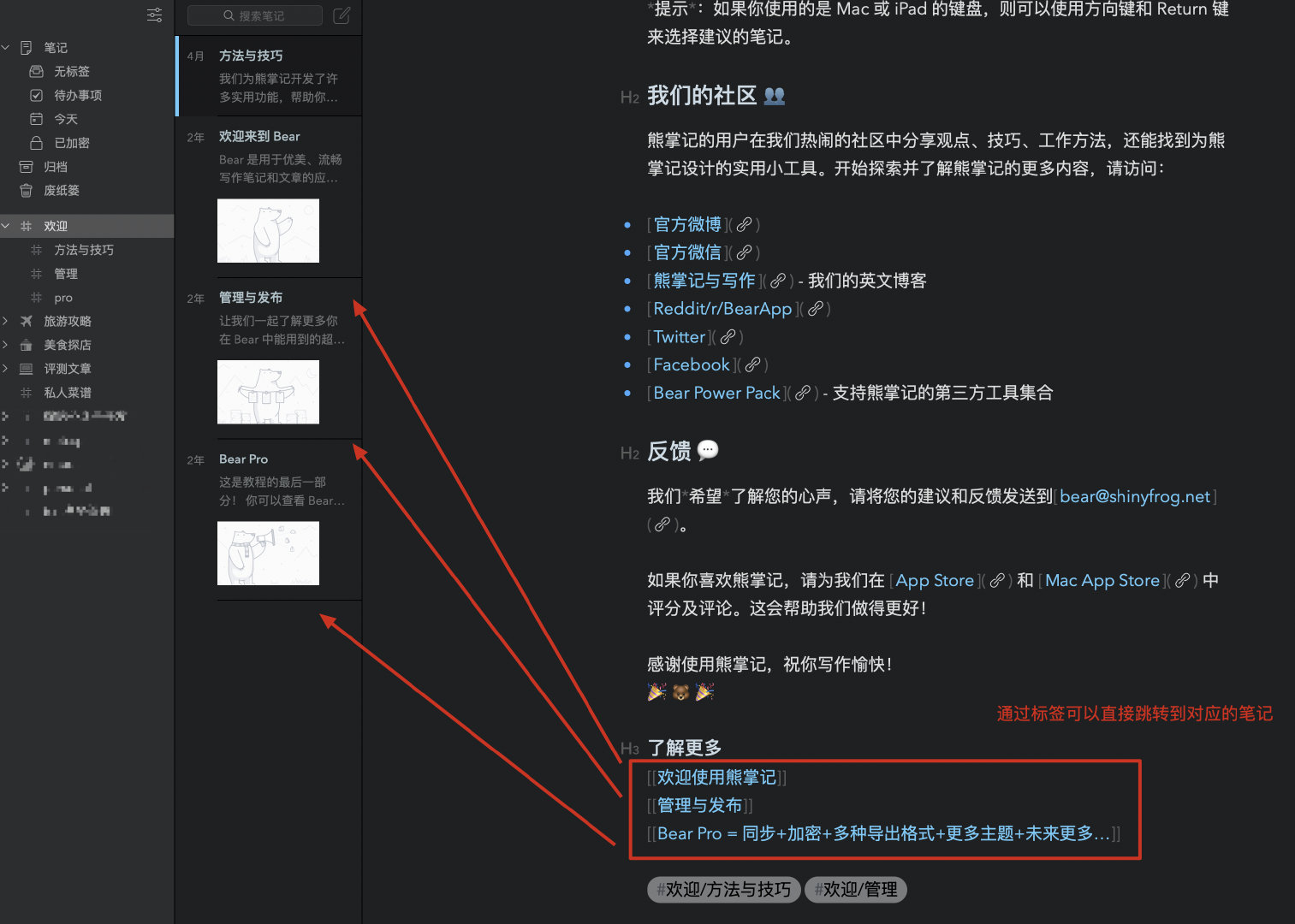1295x924 pixels.
Task: Expand the 美食探店 tag
Action: [x=6, y=345]
